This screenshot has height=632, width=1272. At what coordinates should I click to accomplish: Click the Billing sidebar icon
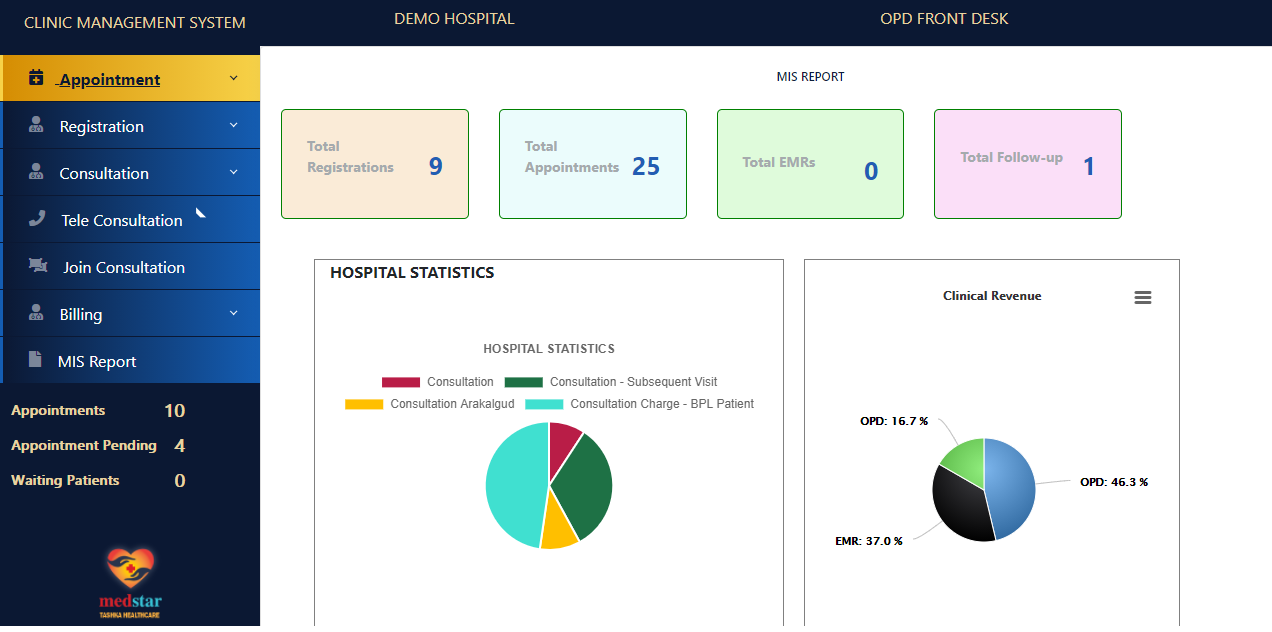coord(37,313)
